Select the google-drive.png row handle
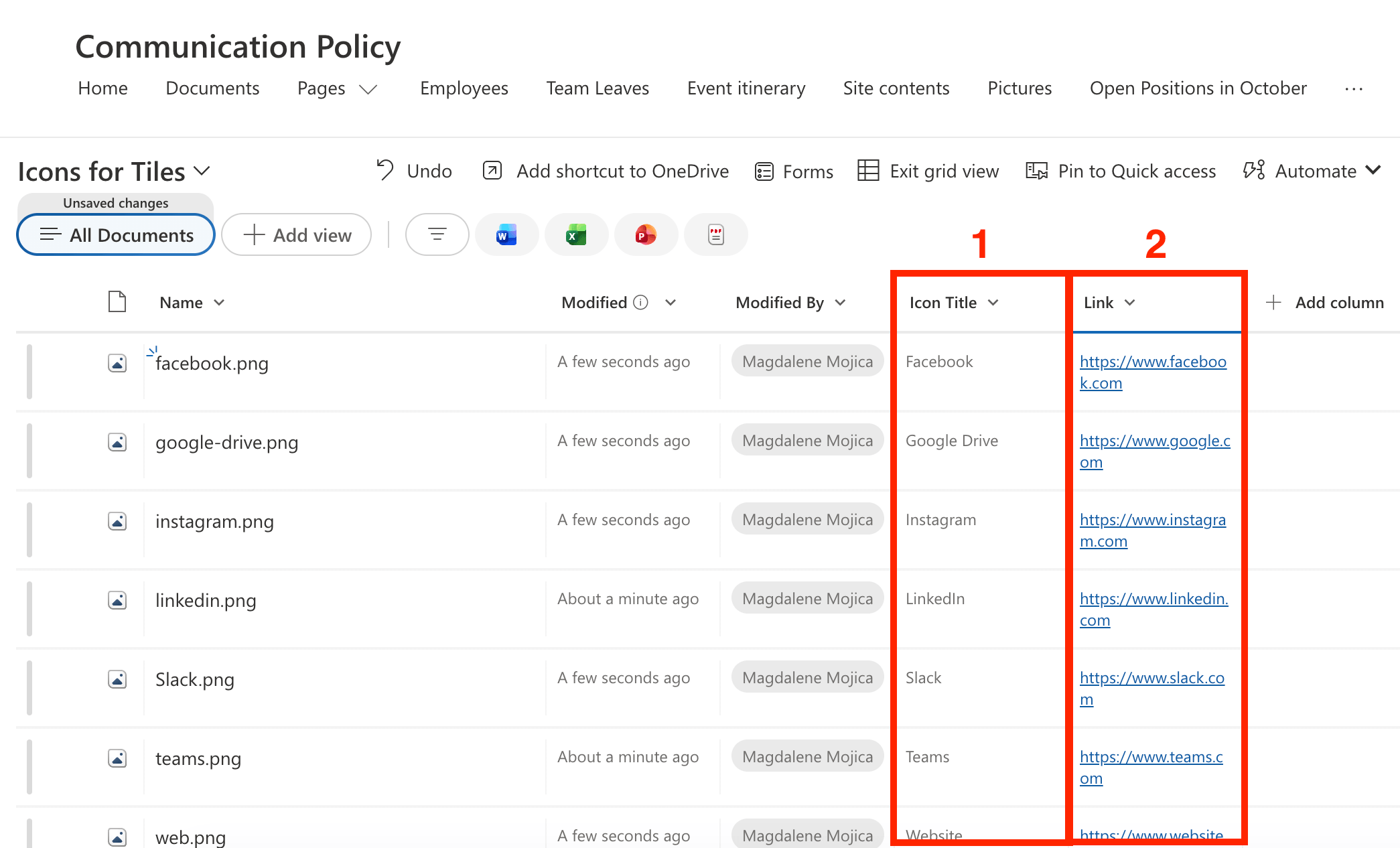1400x848 pixels. (x=29, y=451)
